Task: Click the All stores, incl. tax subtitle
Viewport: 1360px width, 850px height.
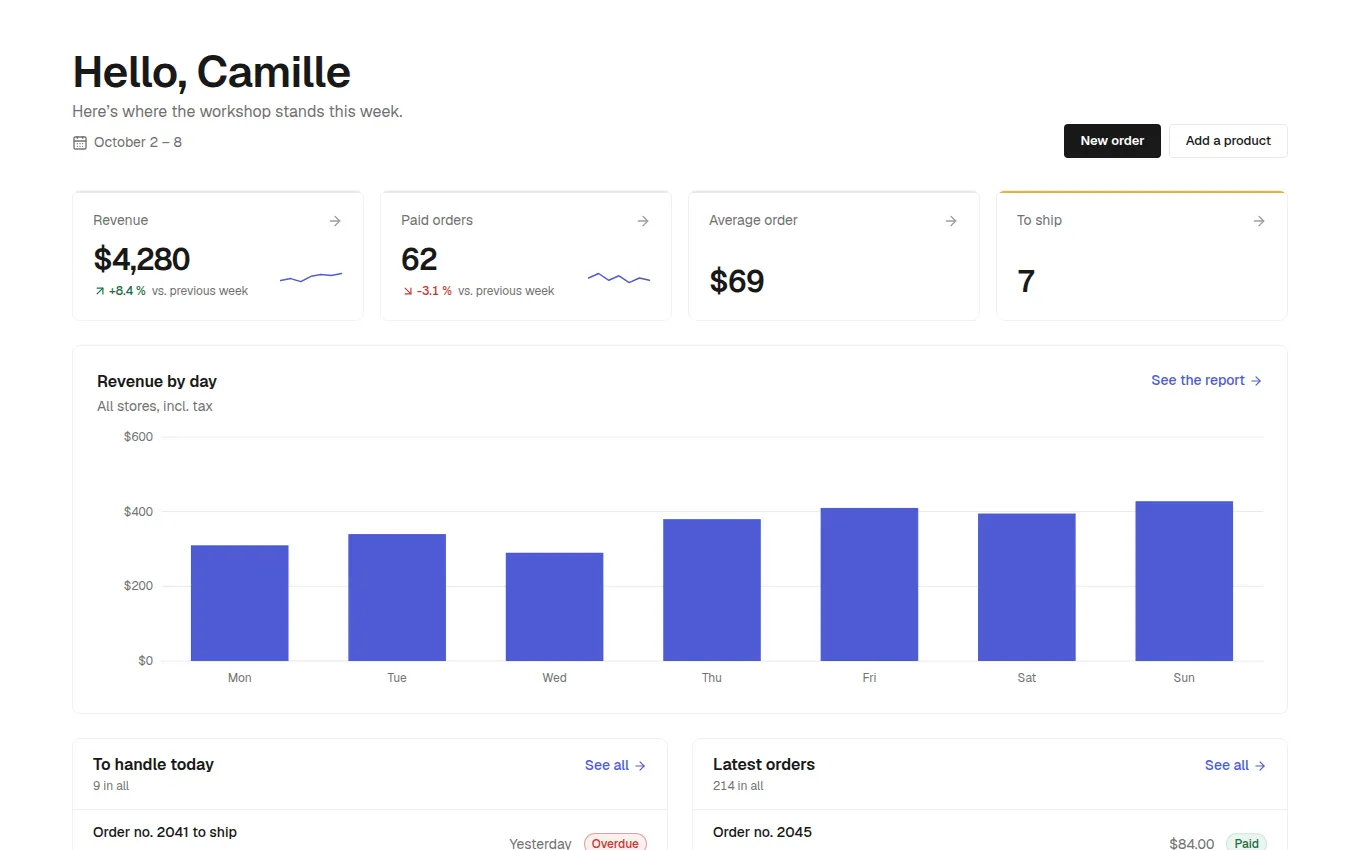Action: tap(155, 407)
